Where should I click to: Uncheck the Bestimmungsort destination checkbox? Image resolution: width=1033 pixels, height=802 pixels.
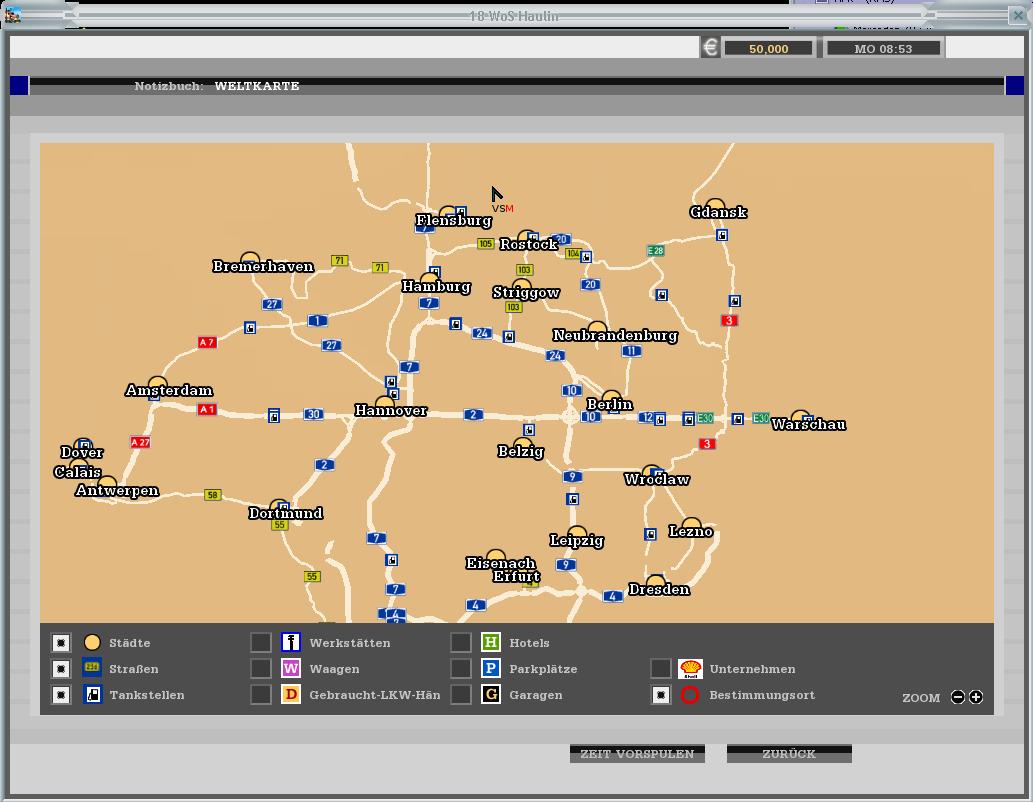(661, 695)
